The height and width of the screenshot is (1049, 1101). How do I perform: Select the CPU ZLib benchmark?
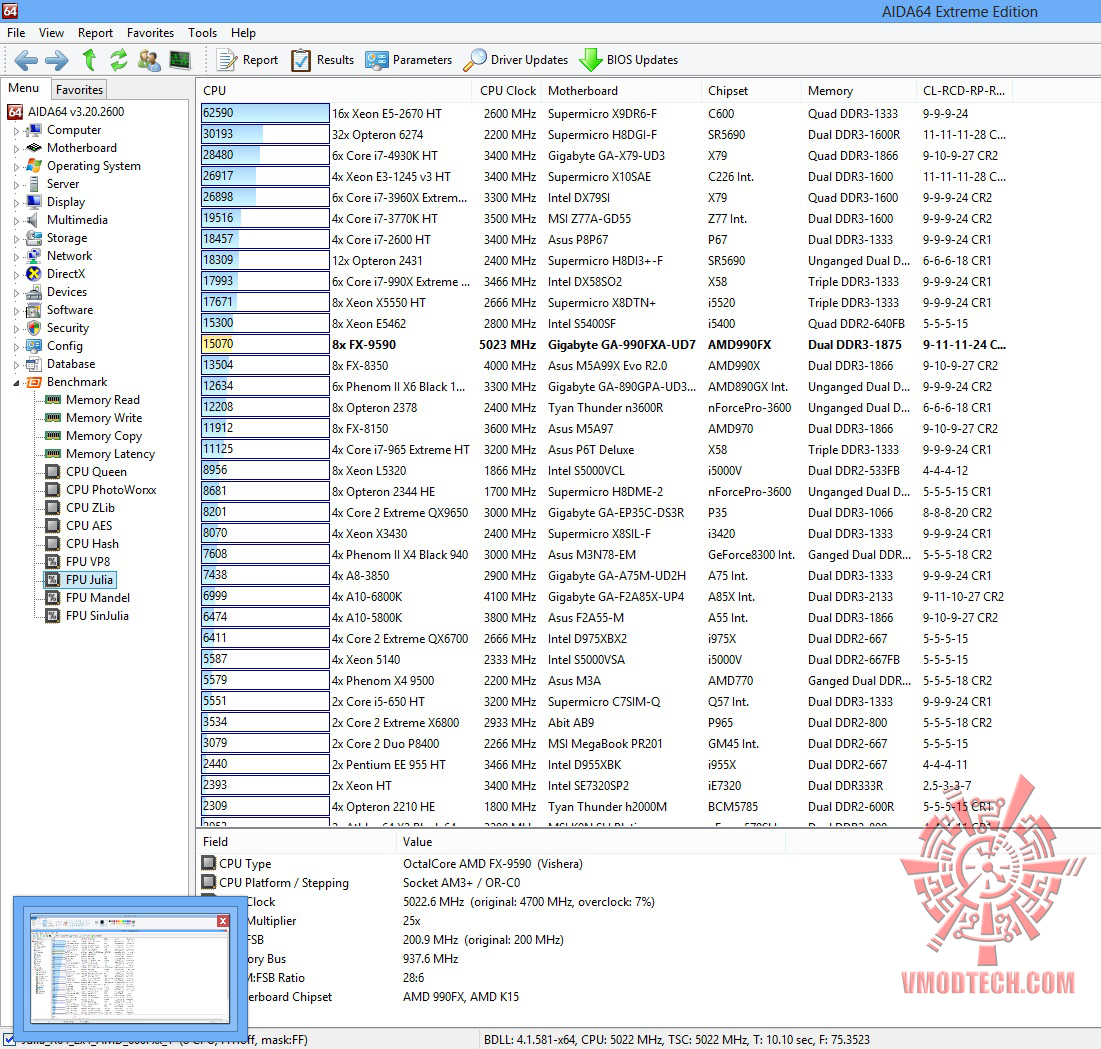point(79,508)
